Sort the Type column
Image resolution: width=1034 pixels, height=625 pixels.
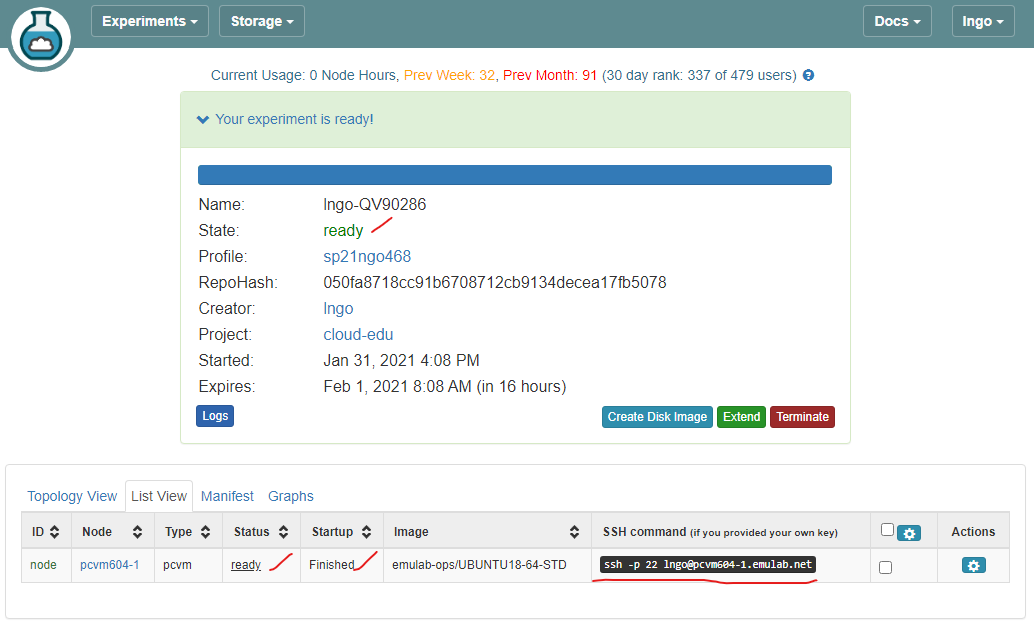[203, 531]
